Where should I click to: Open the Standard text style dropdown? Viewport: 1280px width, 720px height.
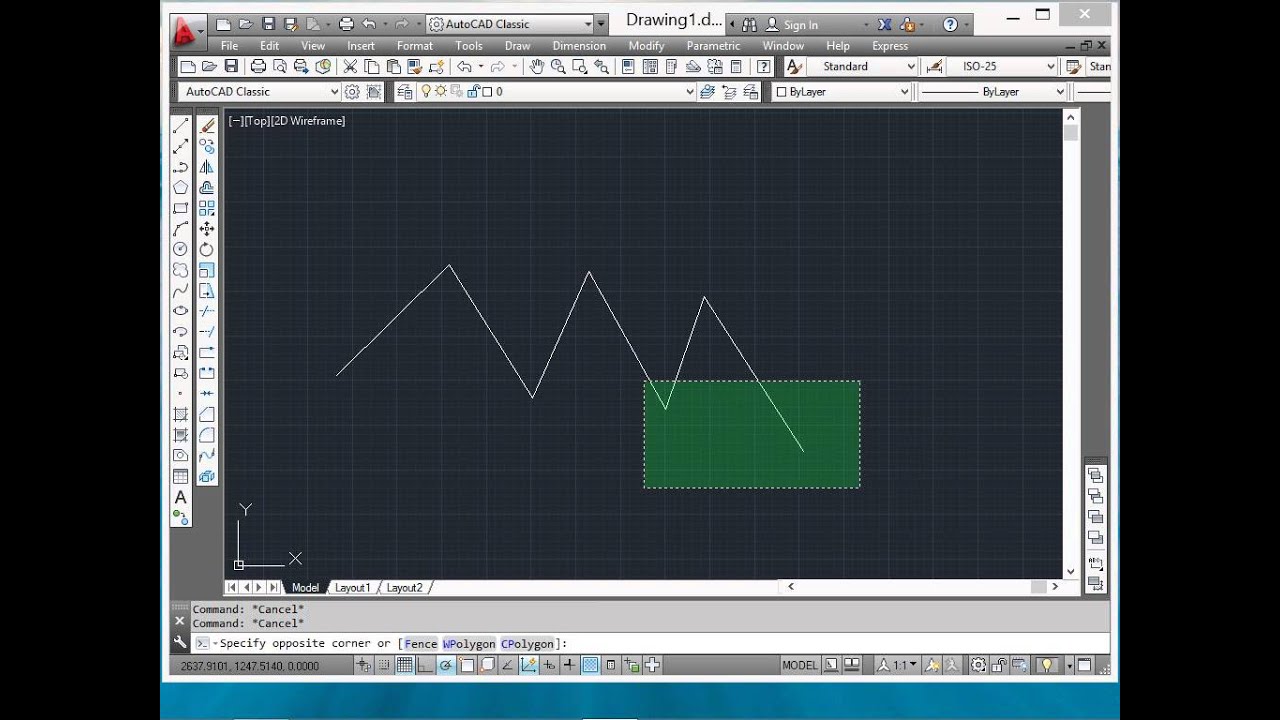pyautogui.click(x=862, y=66)
